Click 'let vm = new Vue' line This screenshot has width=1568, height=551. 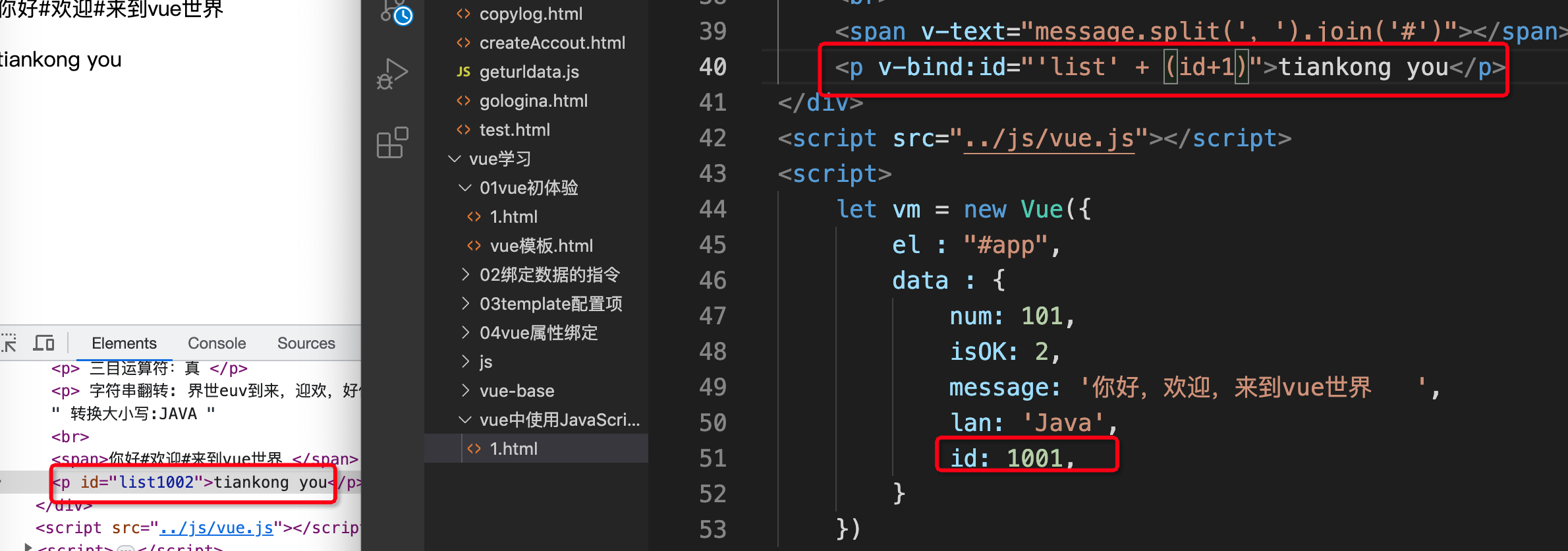coord(963,210)
